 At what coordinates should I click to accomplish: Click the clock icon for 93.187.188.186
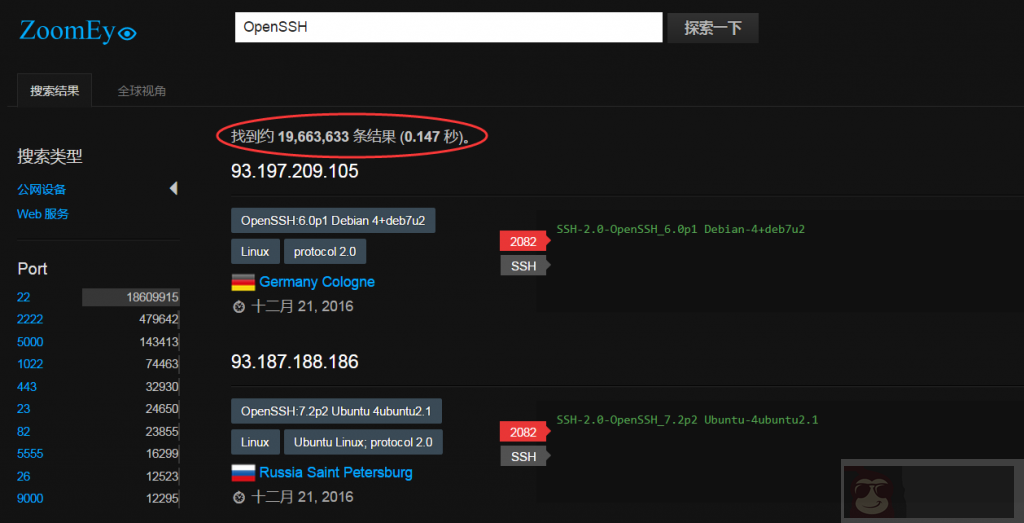pos(239,498)
